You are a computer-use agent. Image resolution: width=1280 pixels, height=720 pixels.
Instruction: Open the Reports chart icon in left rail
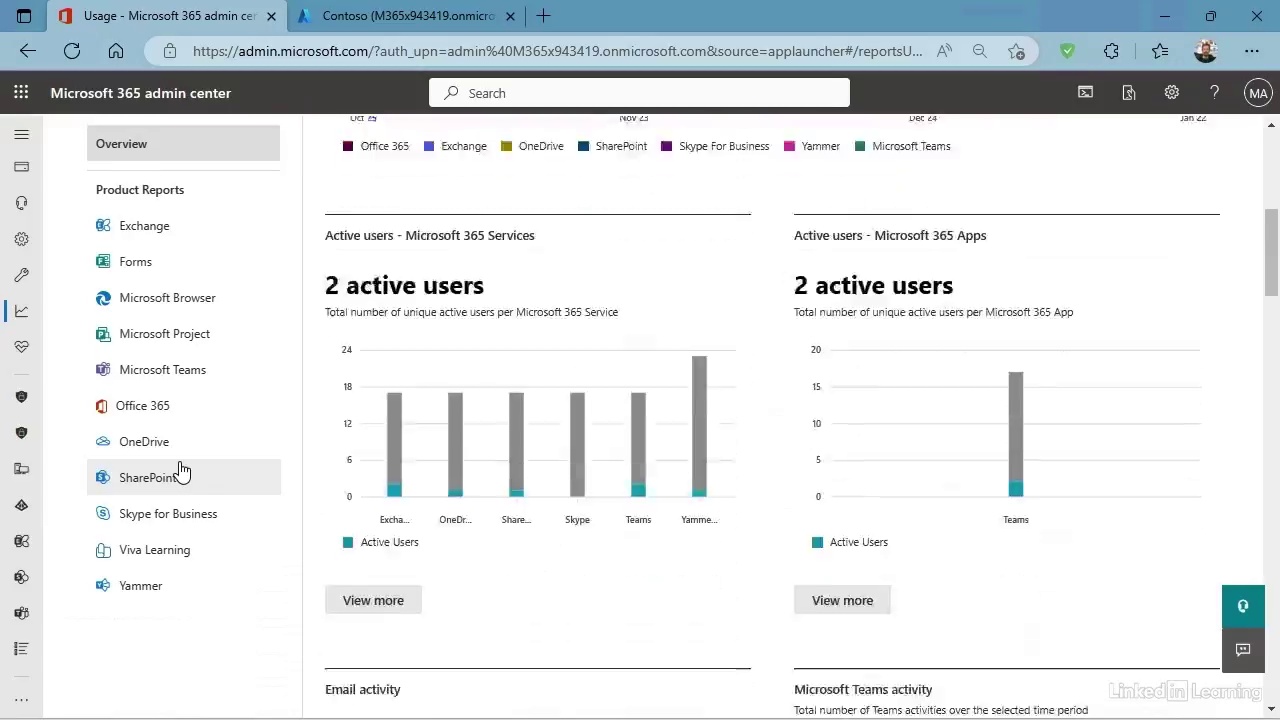21,311
